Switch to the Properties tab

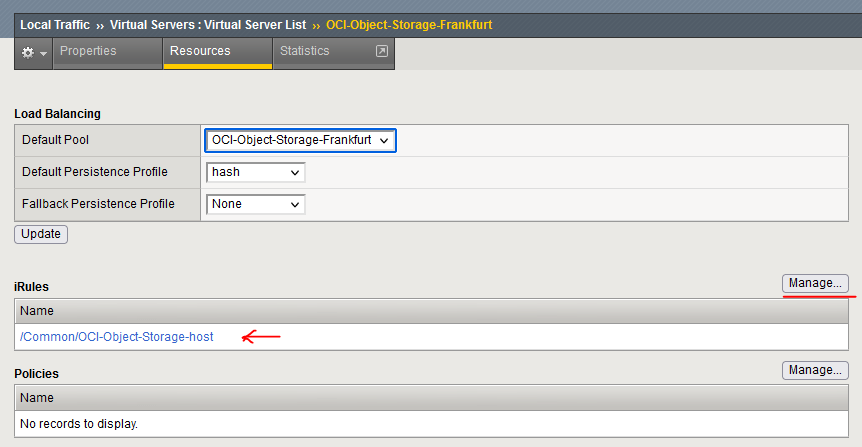[88, 51]
